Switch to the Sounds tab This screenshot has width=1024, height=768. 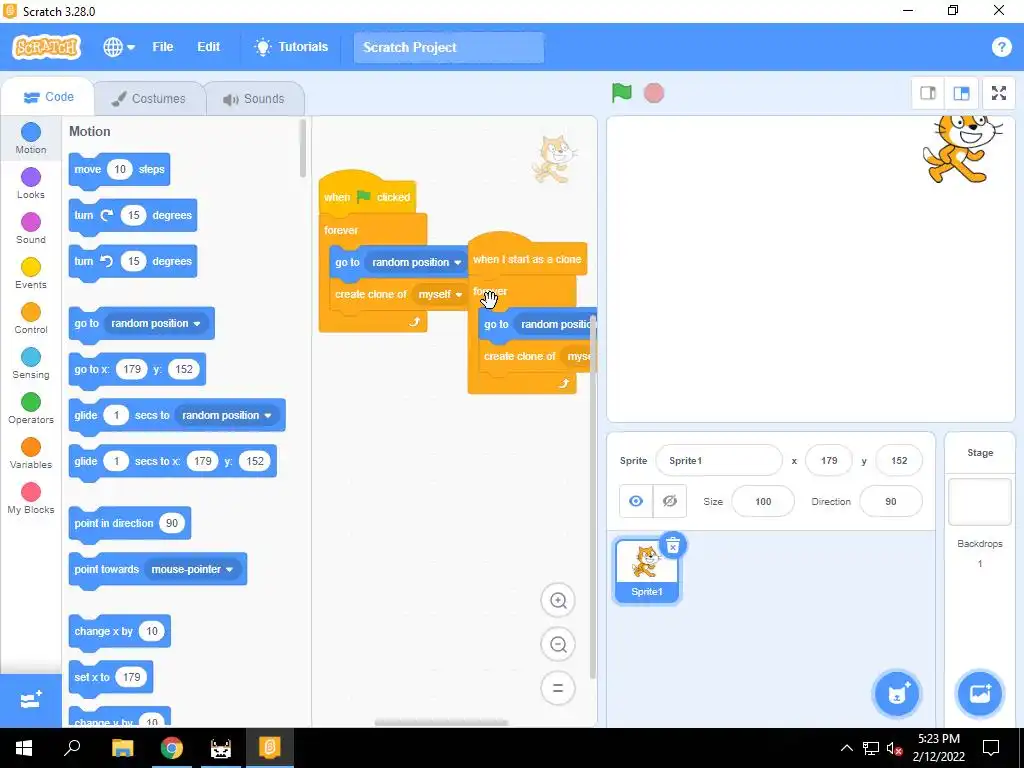click(x=254, y=99)
